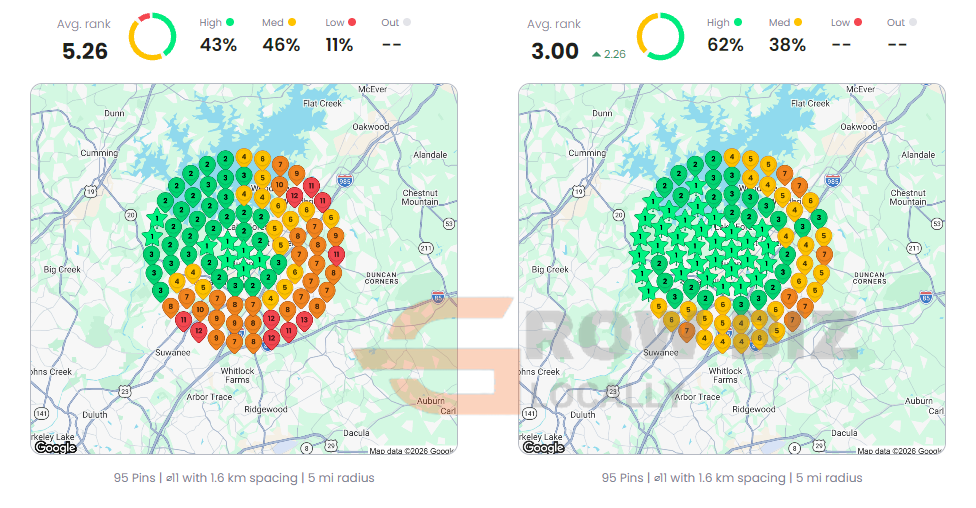
Task: Click Map data ©2026 Google on right map
Action: pyautogui.click(x=899, y=451)
